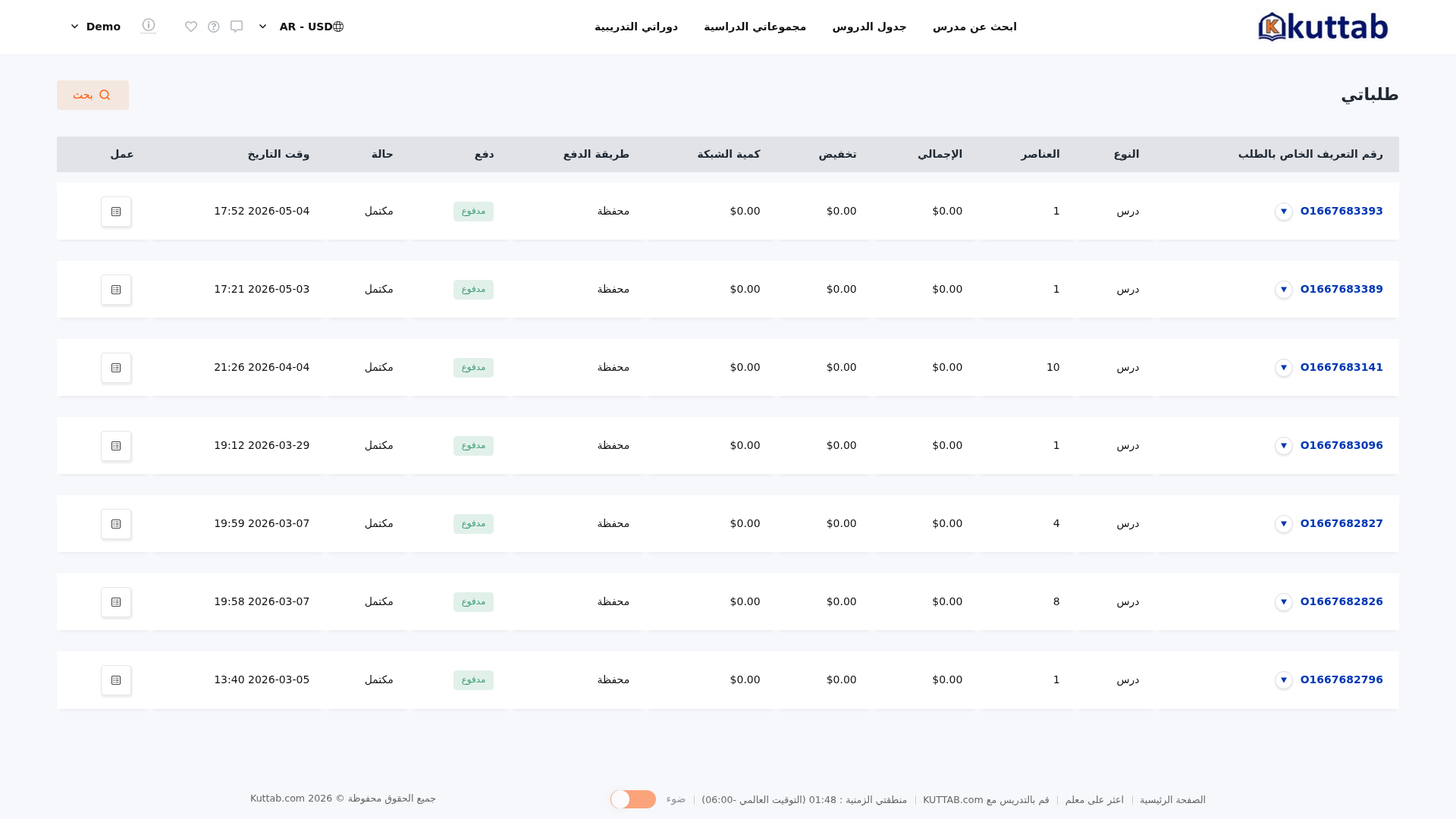1456x819 pixels.
Task: Click the بحث search button
Action: [93, 95]
